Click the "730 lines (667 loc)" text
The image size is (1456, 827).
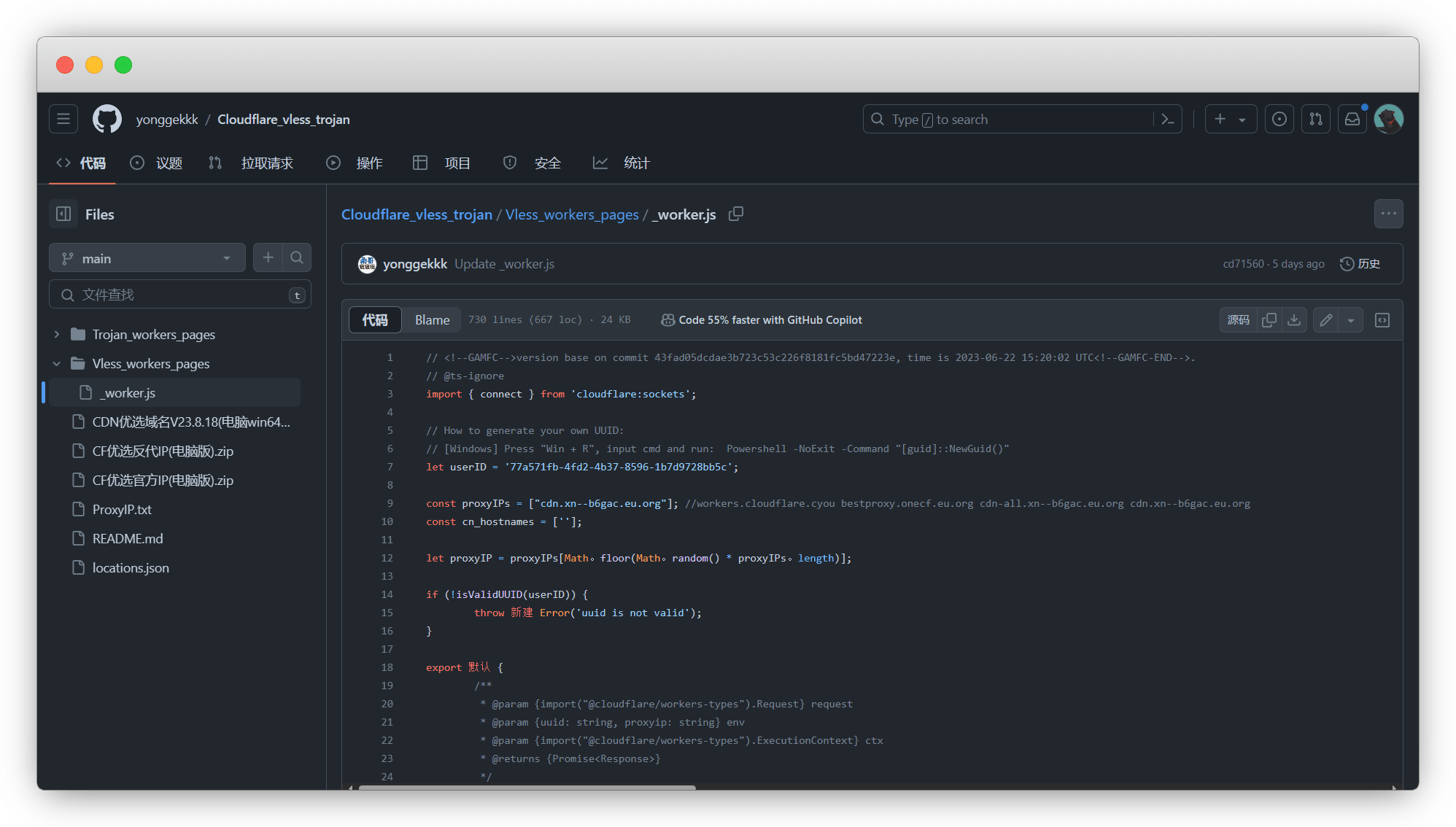tap(525, 319)
